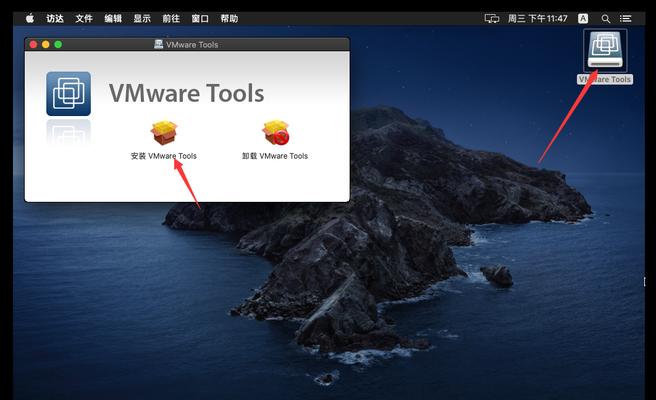The width and height of the screenshot is (656, 400).
Task: Open Spotlight search magnifier icon
Action: coord(605,18)
